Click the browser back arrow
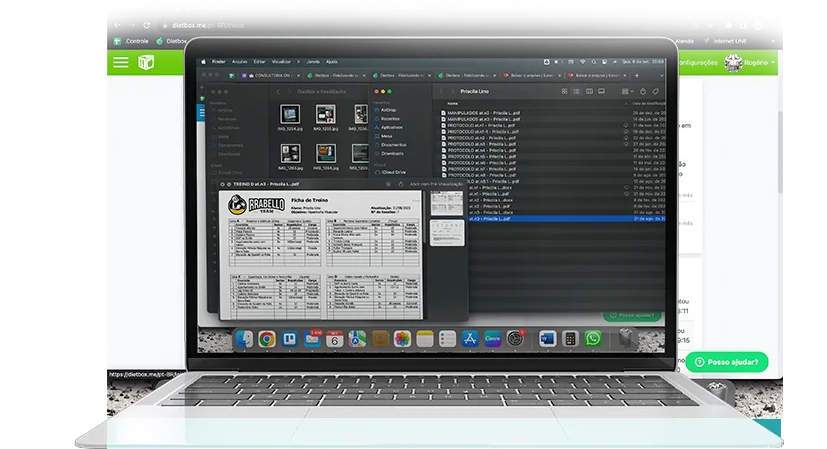Image resolution: width=827 pixels, height=449 pixels. 118,24
